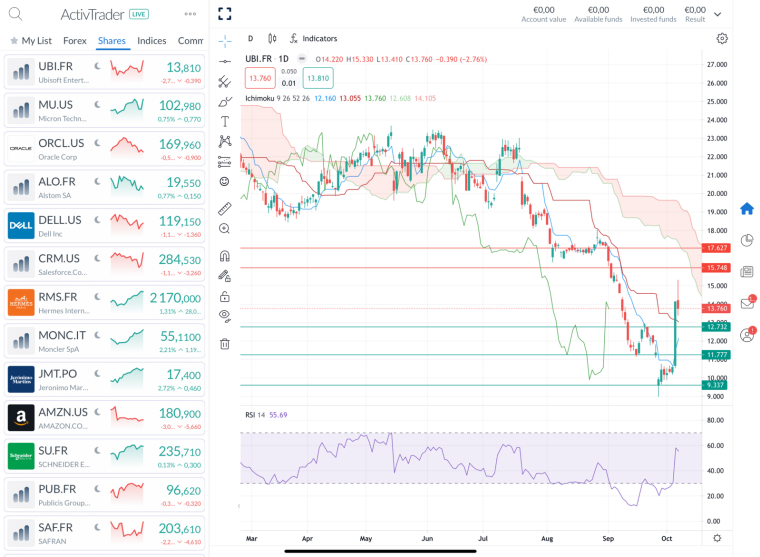Open chart settings gear at top right
The height and width of the screenshot is (557, 760).
click(x=722, y=38)
